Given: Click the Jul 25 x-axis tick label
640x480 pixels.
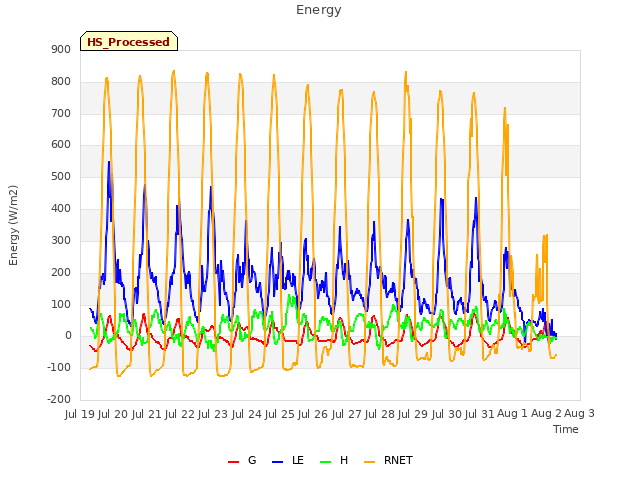Looking at the screenshot, I should point(280,414).
